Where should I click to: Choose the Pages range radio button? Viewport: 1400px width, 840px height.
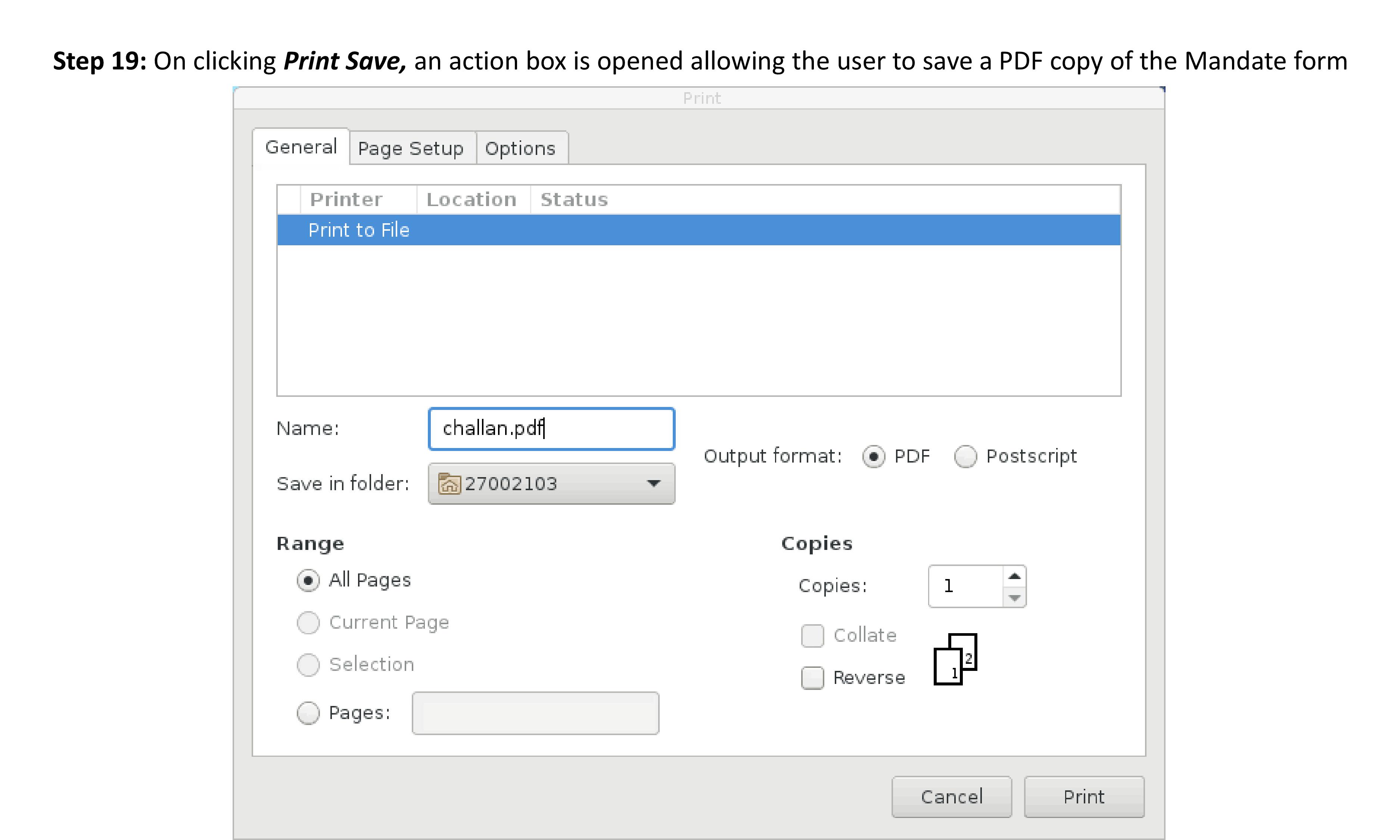(x=308, y=713)
